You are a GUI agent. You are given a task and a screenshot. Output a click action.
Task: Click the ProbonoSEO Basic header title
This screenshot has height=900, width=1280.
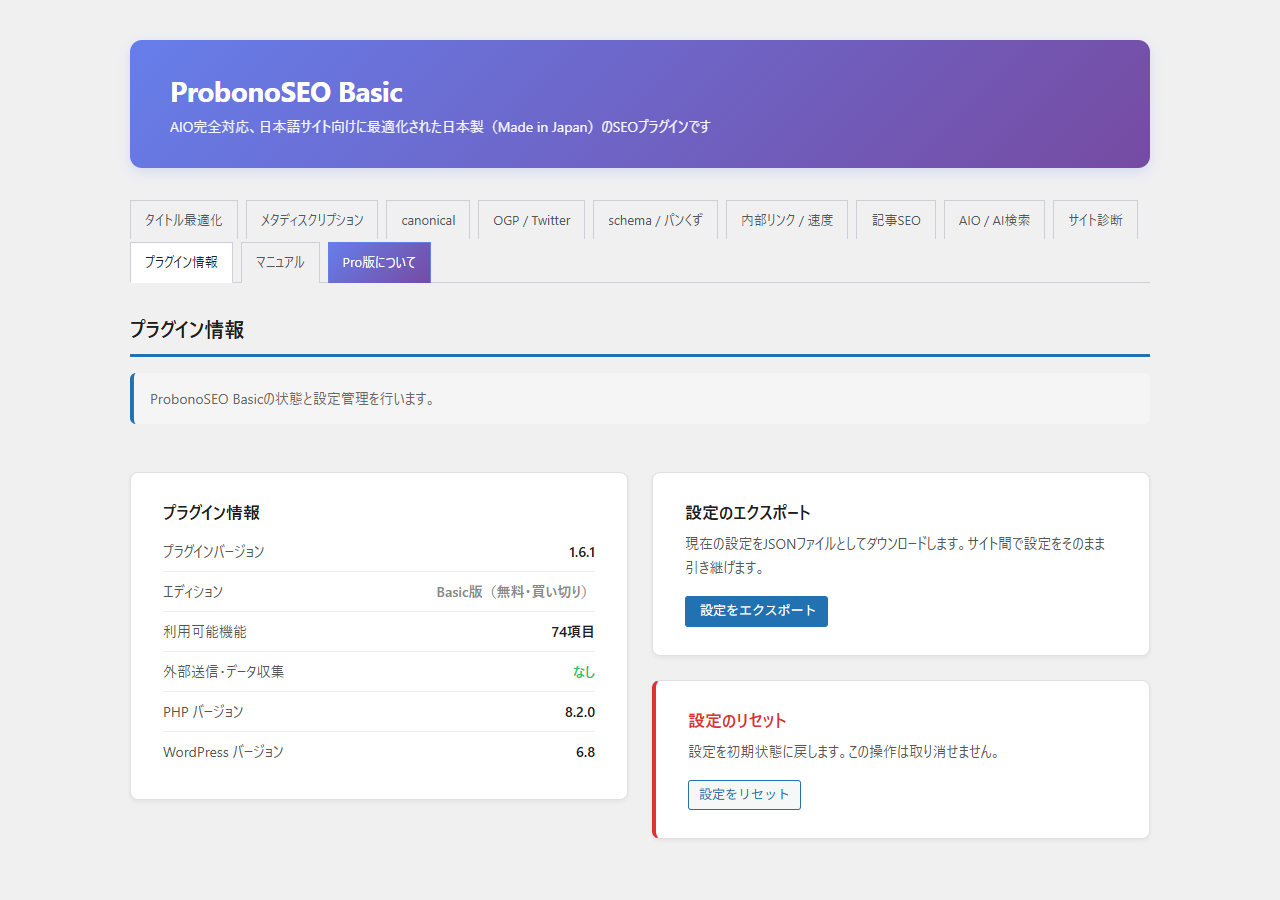coord(286,92)
